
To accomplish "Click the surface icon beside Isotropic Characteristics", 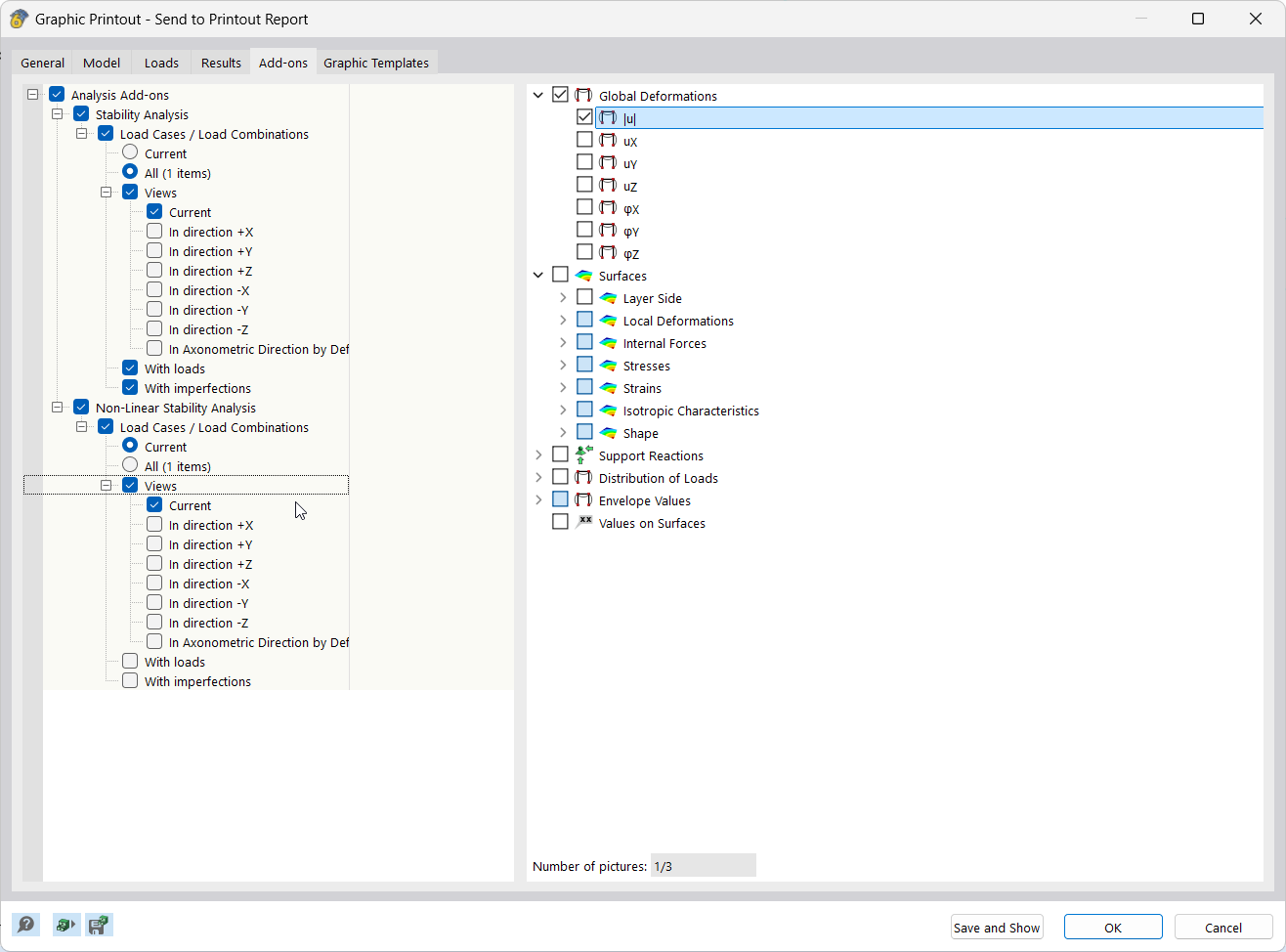I will [608, 411].
